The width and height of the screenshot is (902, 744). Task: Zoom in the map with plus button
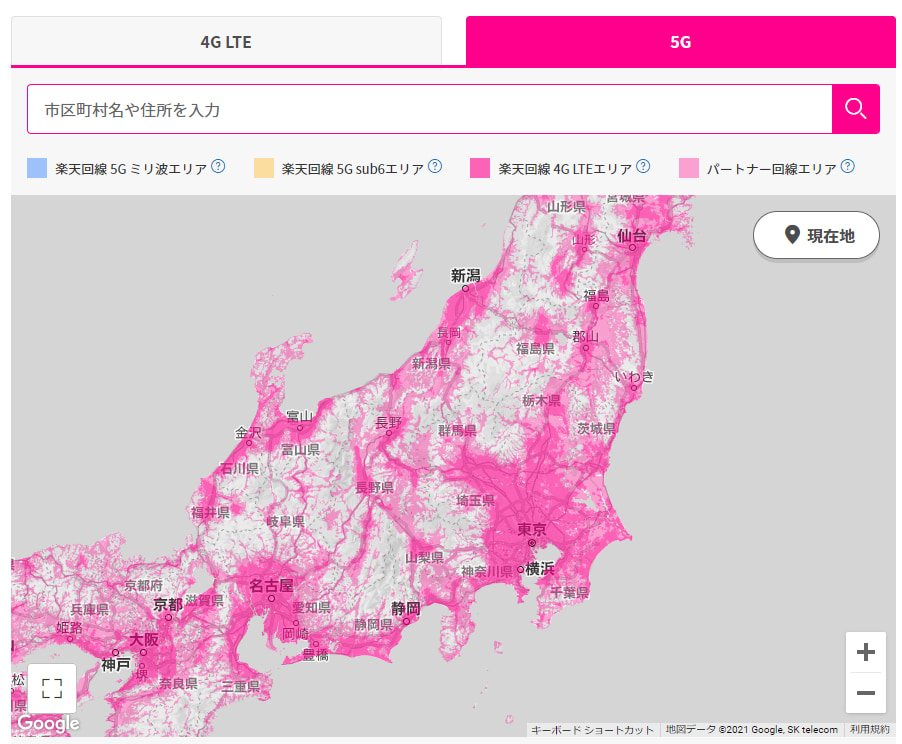pos(866,652)
